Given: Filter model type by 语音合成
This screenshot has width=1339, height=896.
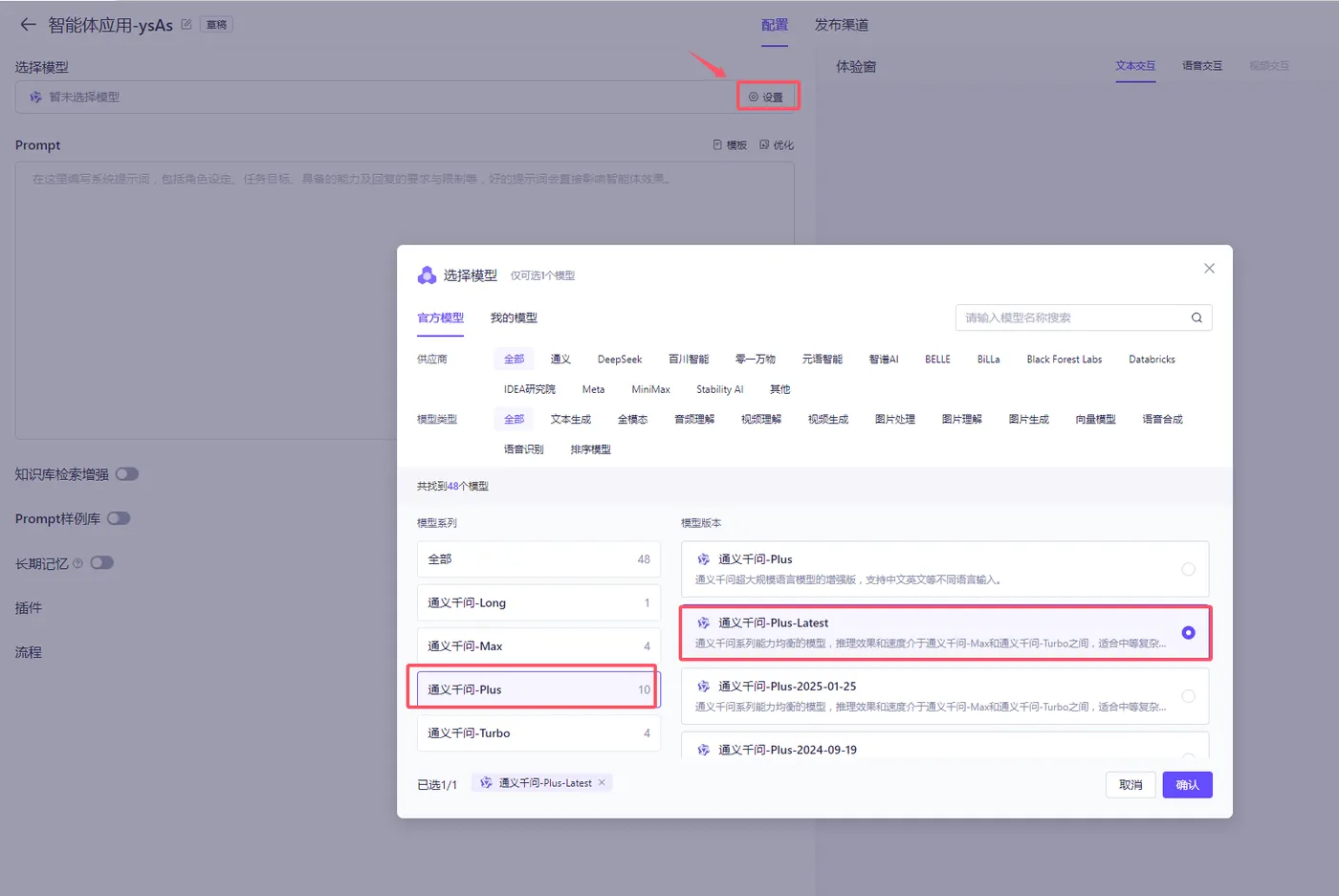Looking at the screenshot, I should click(1163, 419).
